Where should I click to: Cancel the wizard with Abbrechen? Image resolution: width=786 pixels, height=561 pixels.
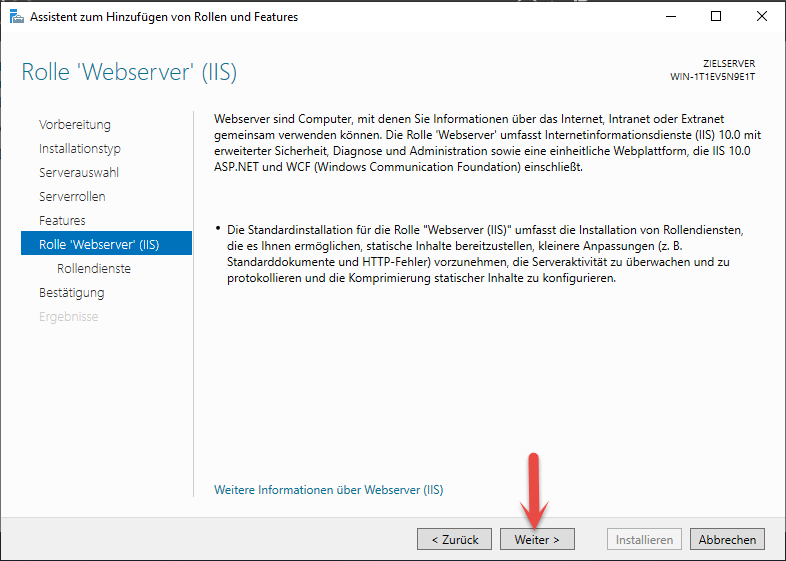[727, 539]
